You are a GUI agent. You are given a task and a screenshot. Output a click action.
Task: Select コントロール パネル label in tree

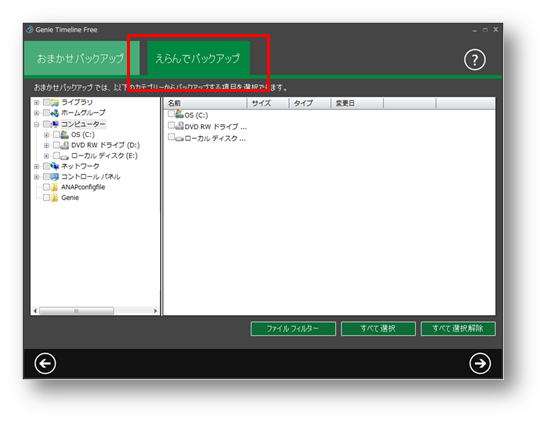pos(91,177)
